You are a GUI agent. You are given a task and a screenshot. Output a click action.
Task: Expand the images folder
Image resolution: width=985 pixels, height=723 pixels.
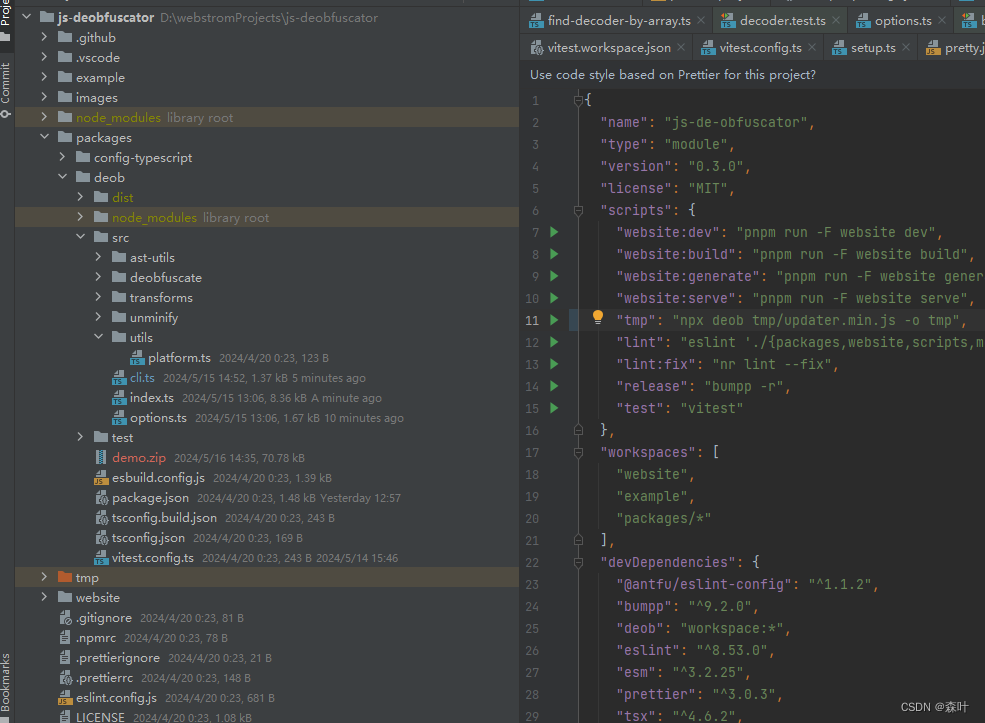point(44,97)
